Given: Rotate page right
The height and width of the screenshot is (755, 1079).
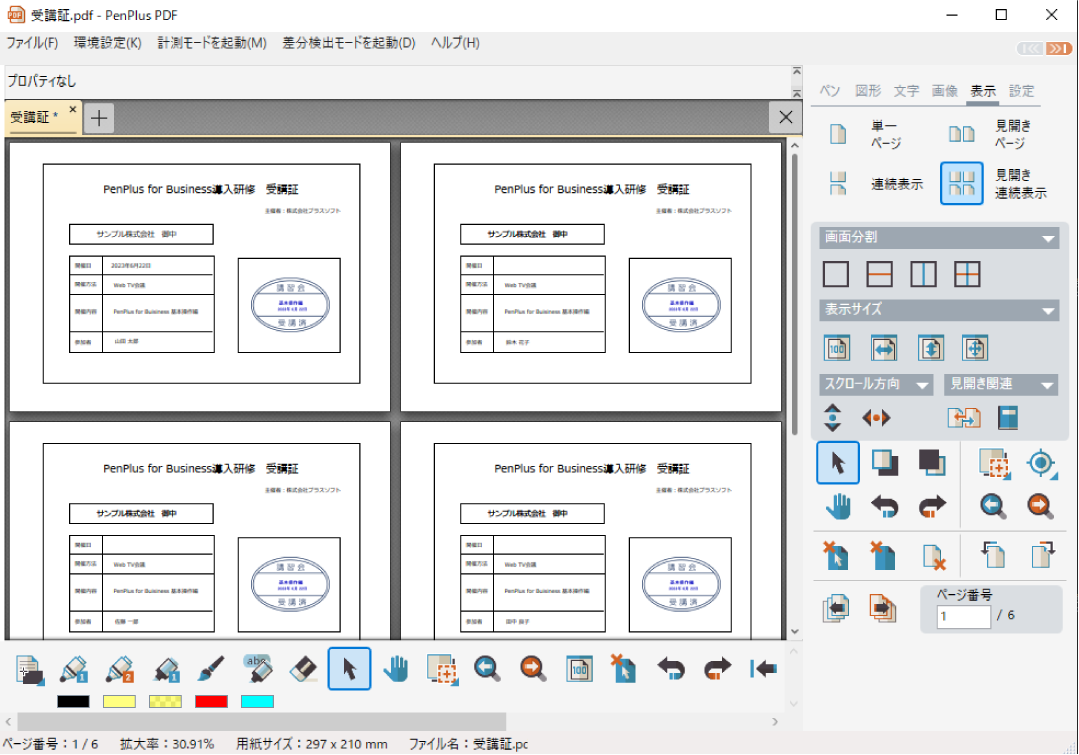Looking at the screenshot, I should click(x=1043, y=554).
